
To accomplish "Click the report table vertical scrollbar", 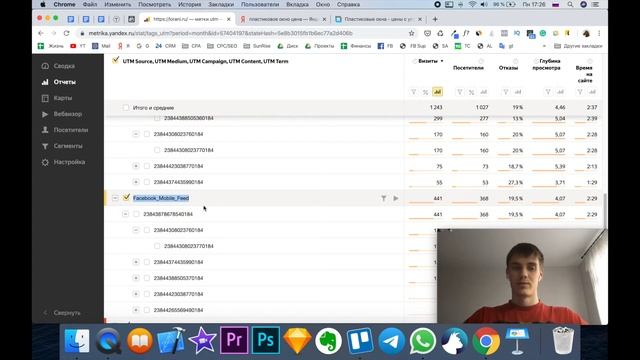I will pyautogui.click(x=604, y=211).
